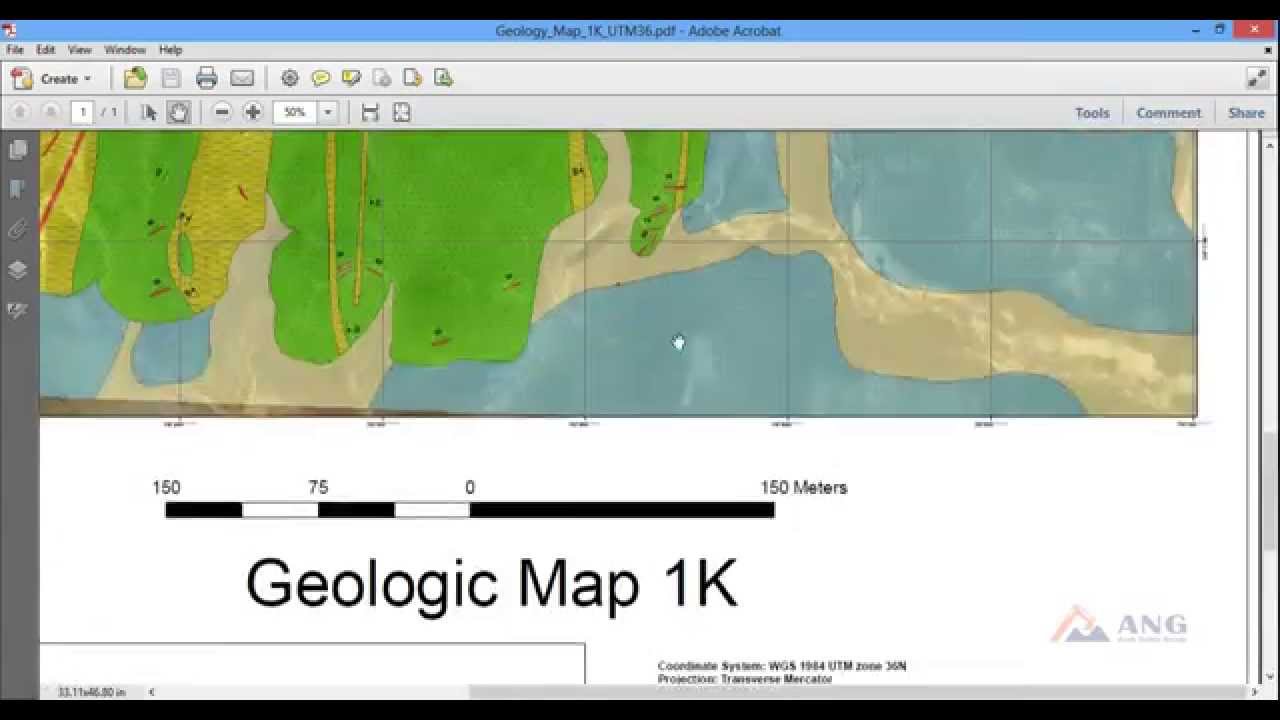Image resolution: width=1280 pixels, height=720 pixels.
Task: Open the Tools pane
Action: [1092, 113]
